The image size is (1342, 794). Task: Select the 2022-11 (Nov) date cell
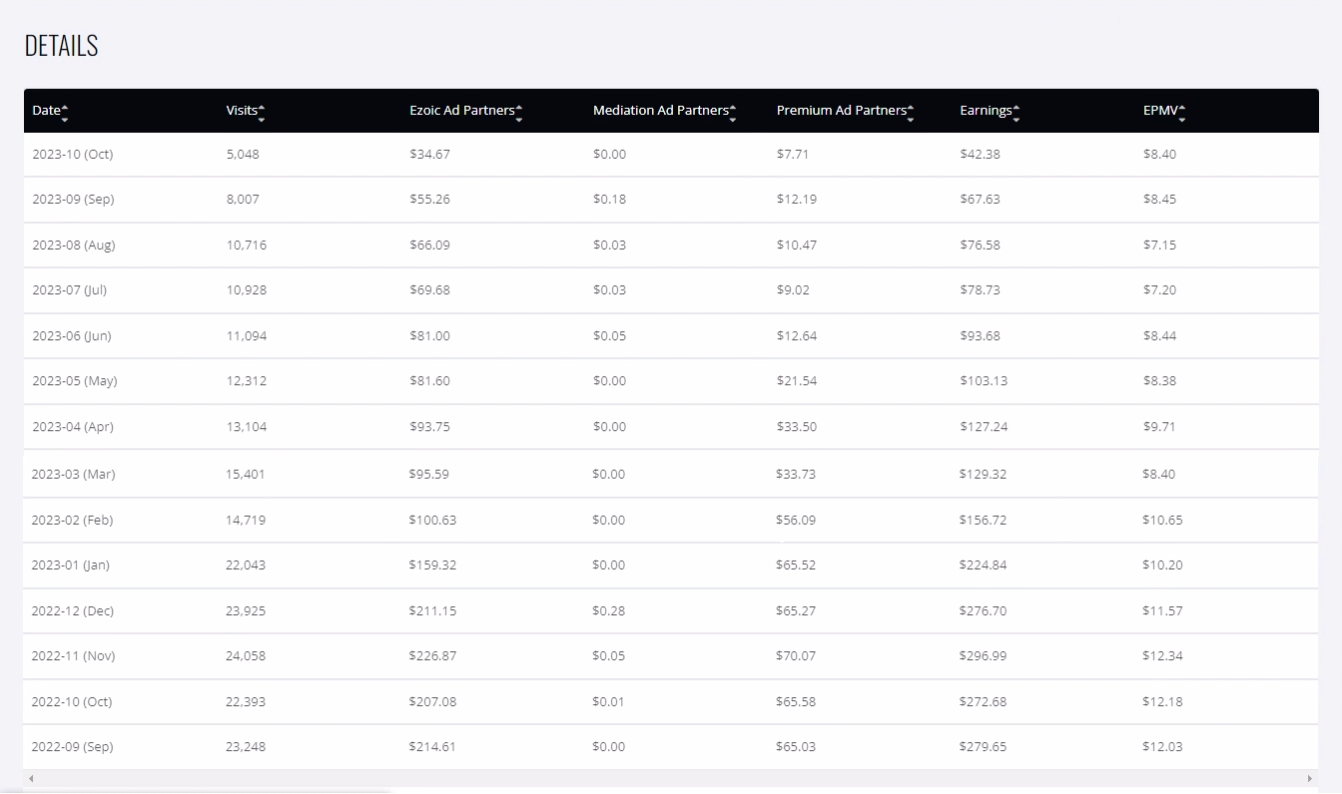(74, 656)
